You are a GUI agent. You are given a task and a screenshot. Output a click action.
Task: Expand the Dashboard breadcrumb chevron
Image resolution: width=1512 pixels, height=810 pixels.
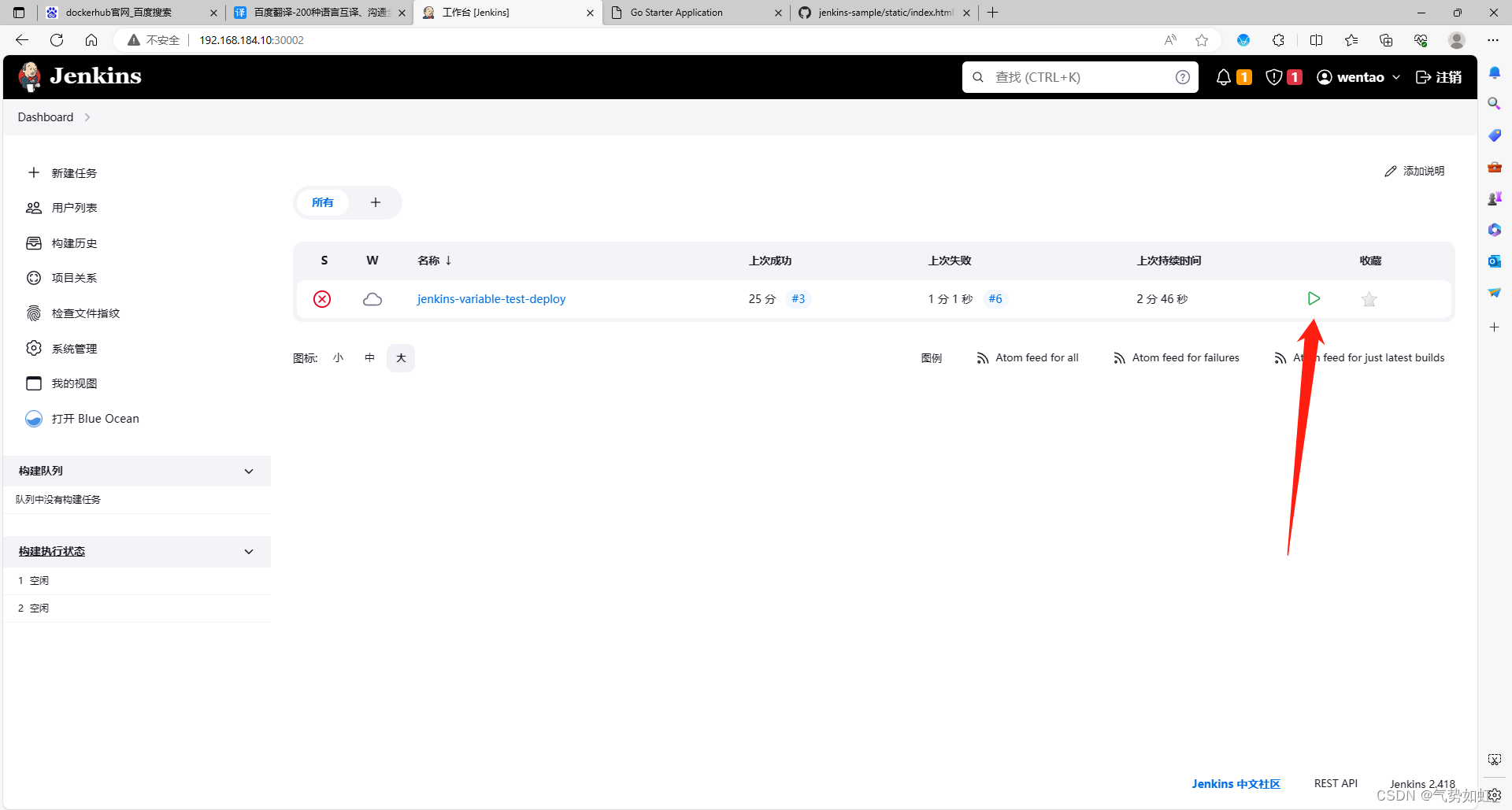click(87, 117)
